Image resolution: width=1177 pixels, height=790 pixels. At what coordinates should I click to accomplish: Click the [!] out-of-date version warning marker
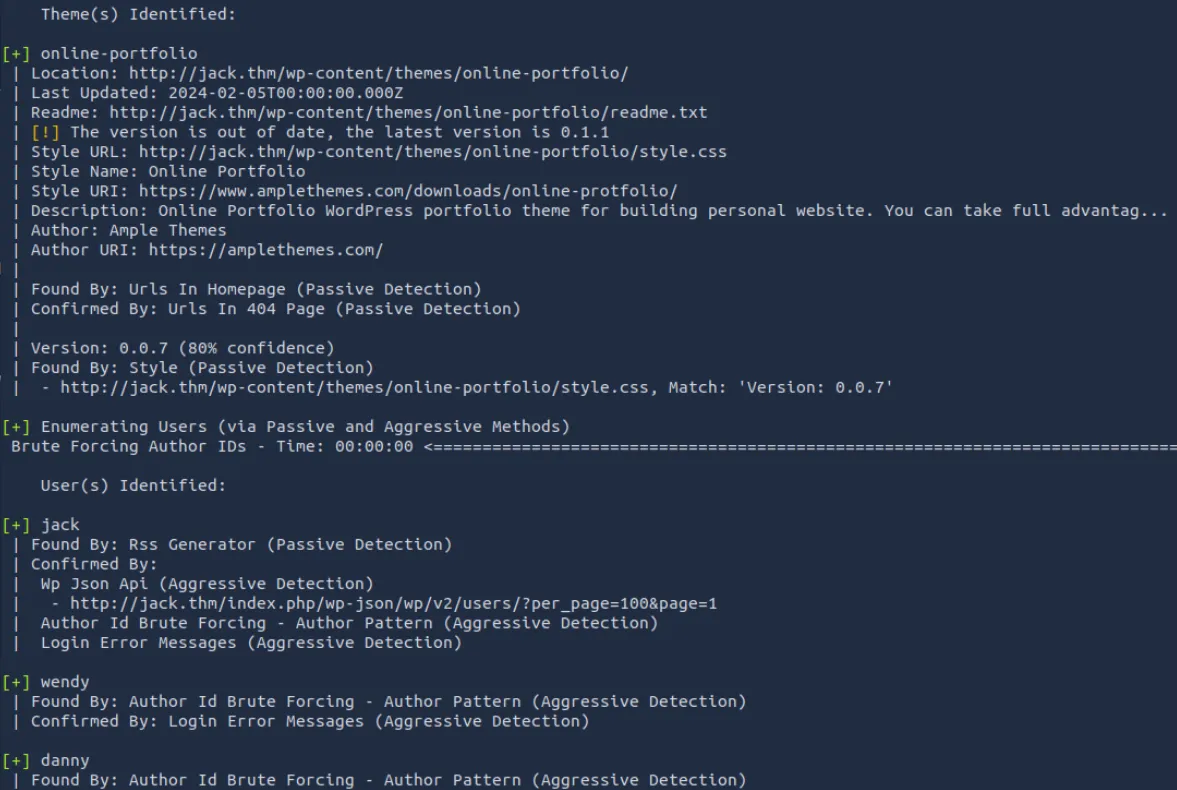tap(45, 132)
